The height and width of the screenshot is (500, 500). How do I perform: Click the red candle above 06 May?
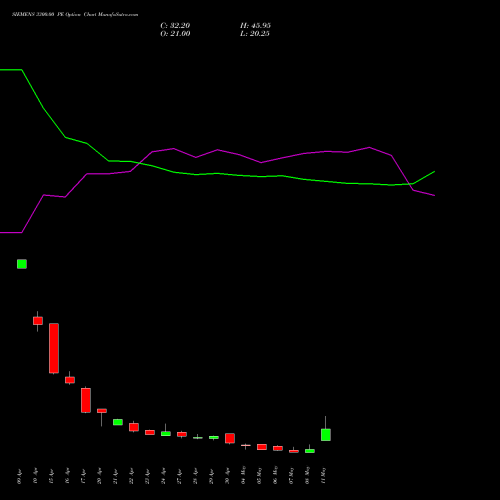click(278, 448)
